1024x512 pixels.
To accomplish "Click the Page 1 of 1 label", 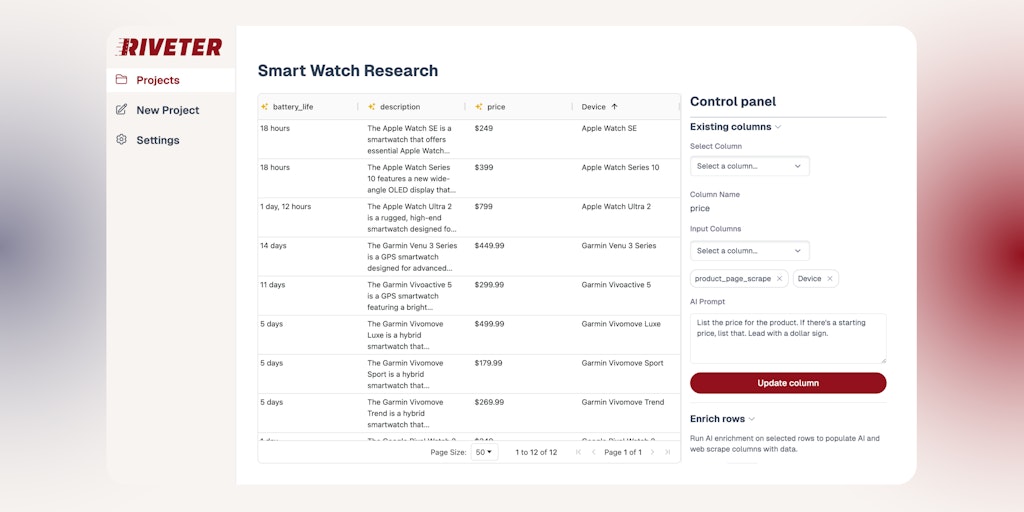I will [x=623, y=452].
